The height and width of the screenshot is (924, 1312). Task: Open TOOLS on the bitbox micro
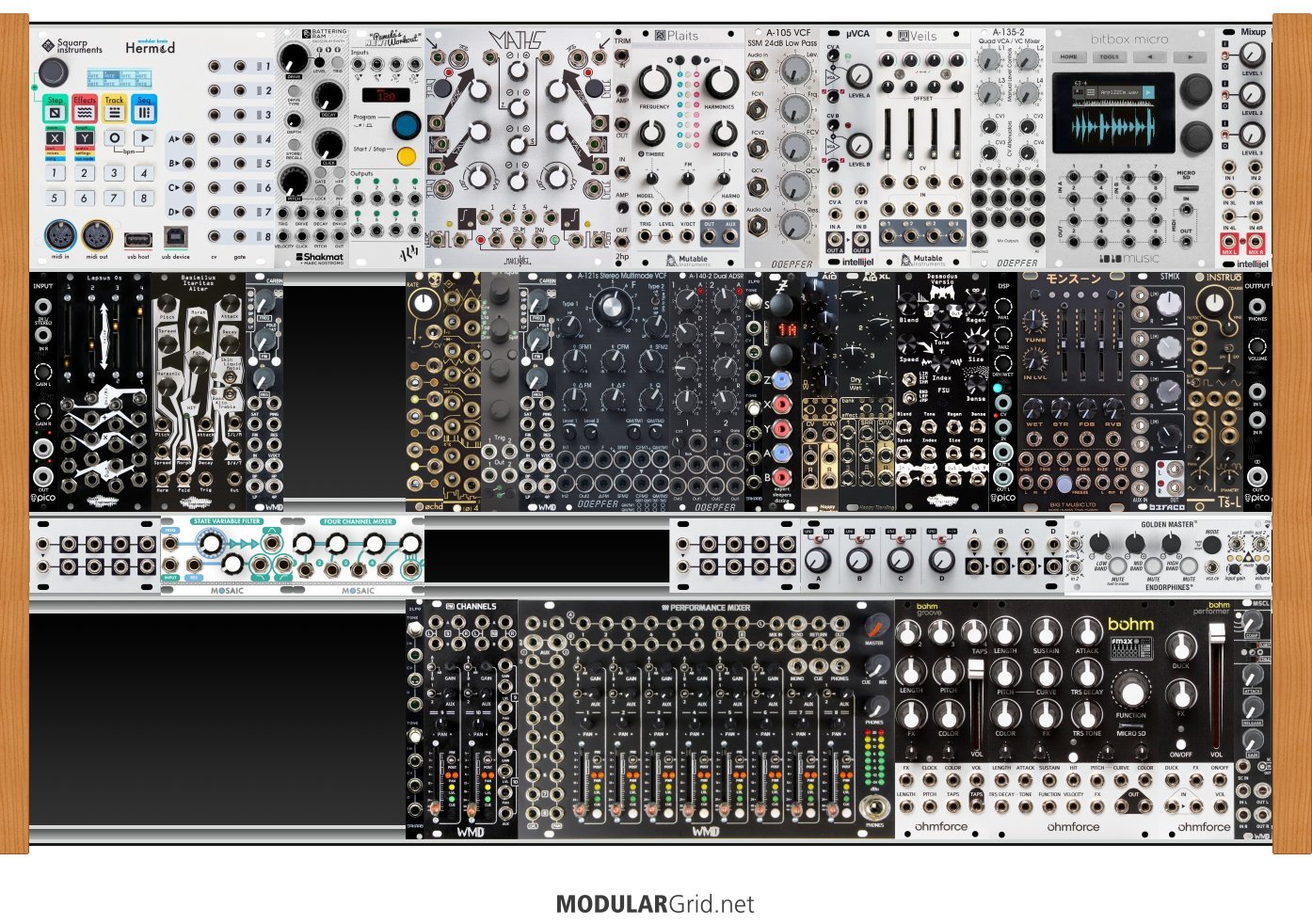click(x=1110, y=56)
